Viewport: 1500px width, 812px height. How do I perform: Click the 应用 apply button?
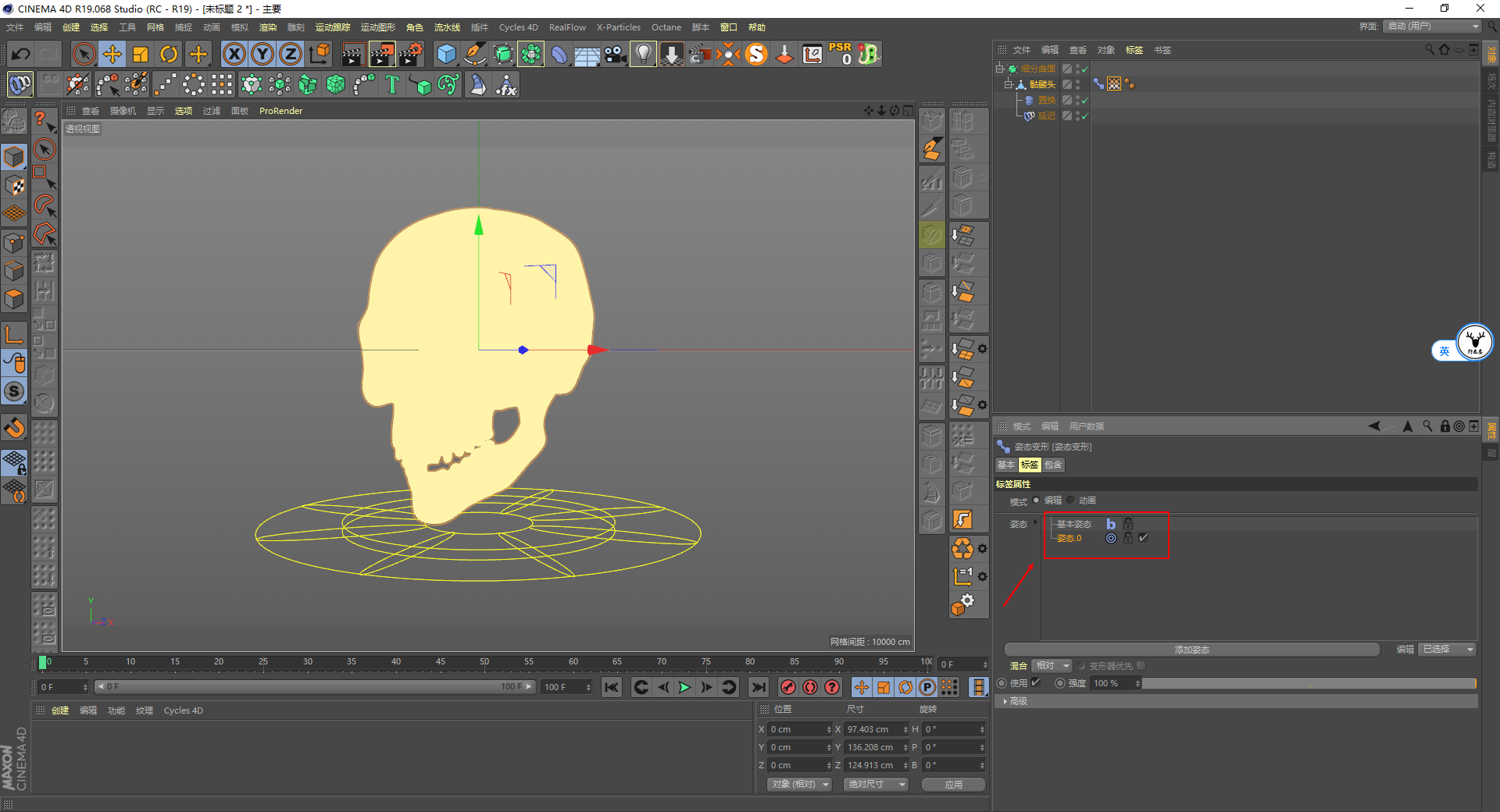(x=954, y=785)
